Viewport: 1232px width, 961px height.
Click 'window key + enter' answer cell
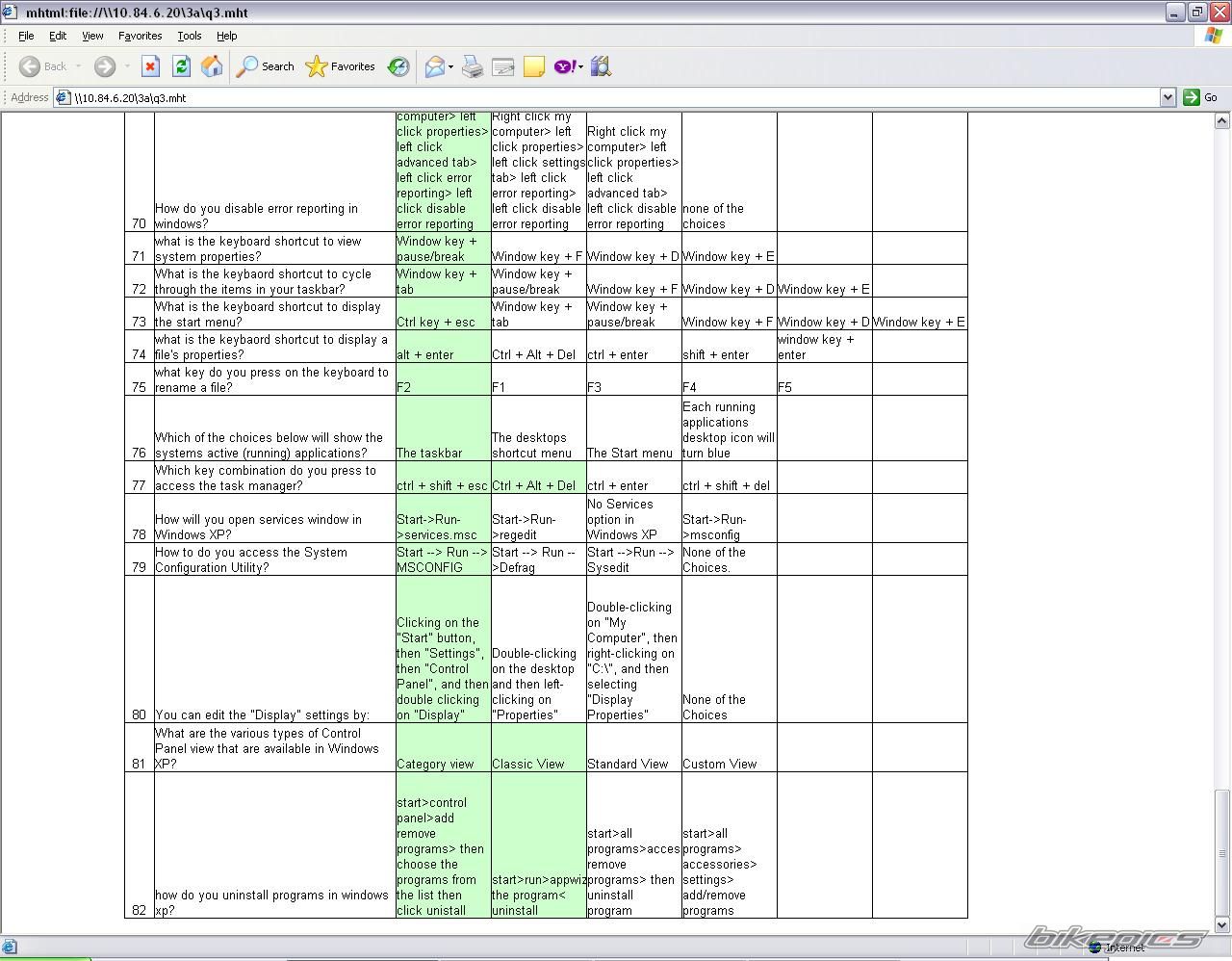pos(824,347)
